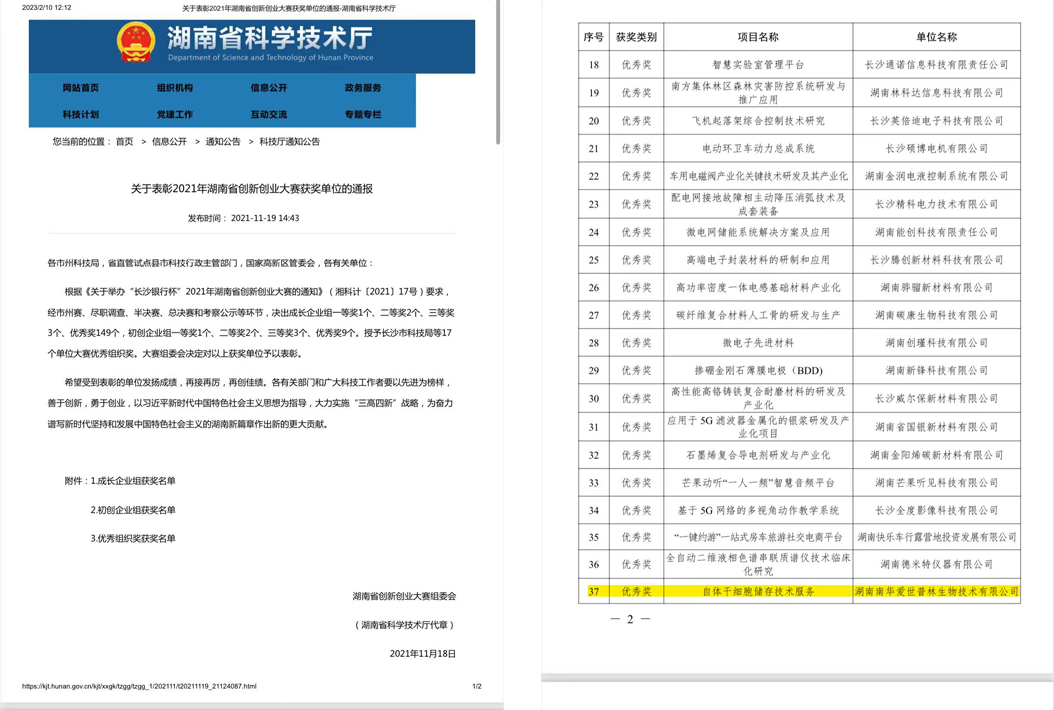Open the 政务服务 navigation item

click(363, 88)
